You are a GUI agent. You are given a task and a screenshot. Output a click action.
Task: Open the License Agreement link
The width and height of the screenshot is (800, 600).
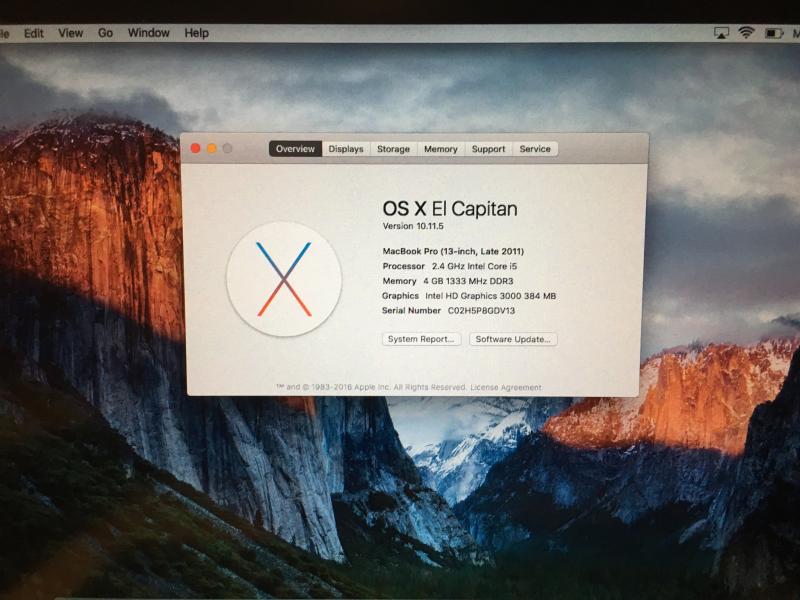(x=506, y=388)
